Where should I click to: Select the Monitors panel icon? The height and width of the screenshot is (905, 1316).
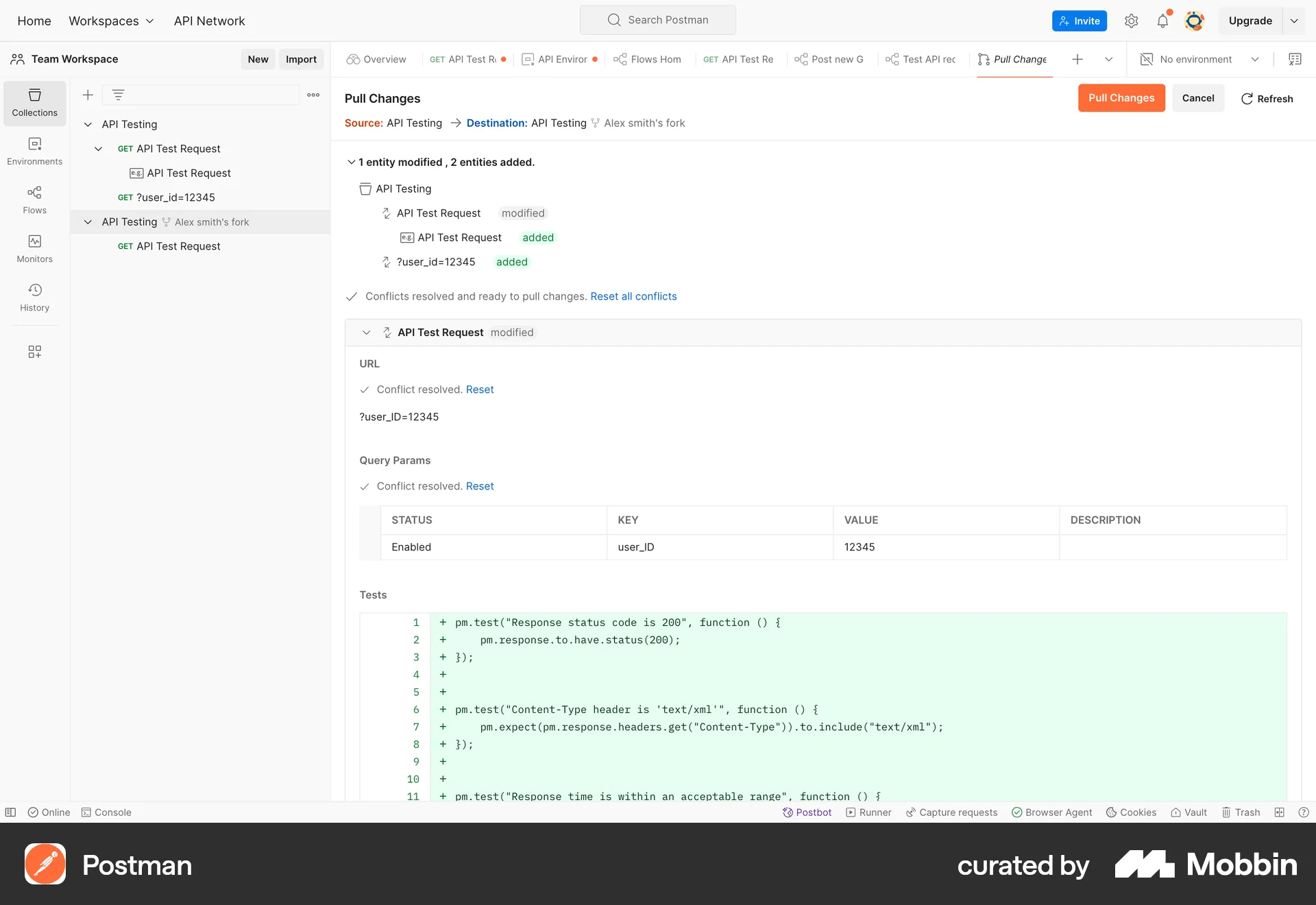[x=34, y=248]
